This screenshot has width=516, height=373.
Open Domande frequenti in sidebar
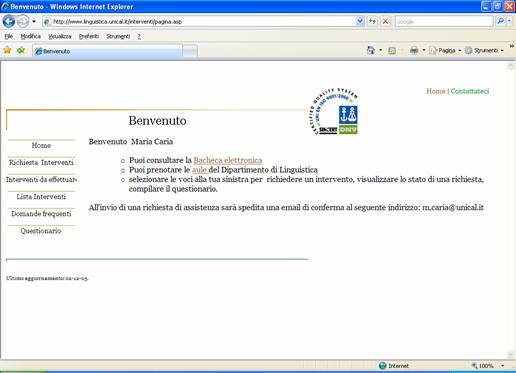41,214
